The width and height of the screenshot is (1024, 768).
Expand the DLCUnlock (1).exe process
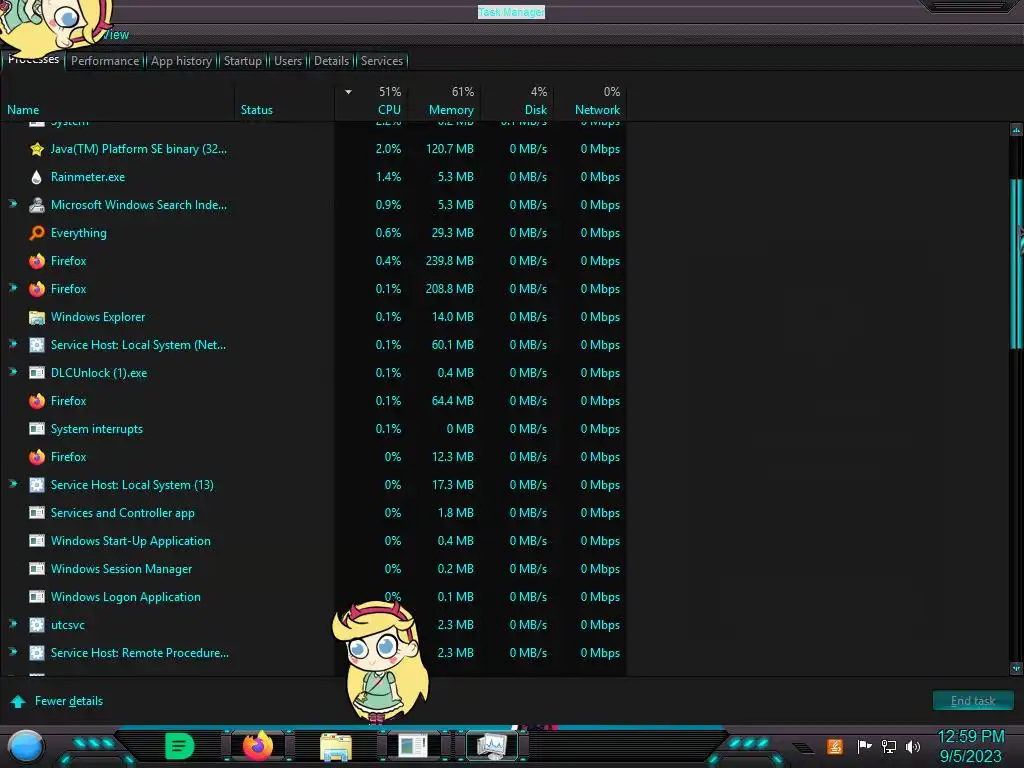(x=13, y=372)
